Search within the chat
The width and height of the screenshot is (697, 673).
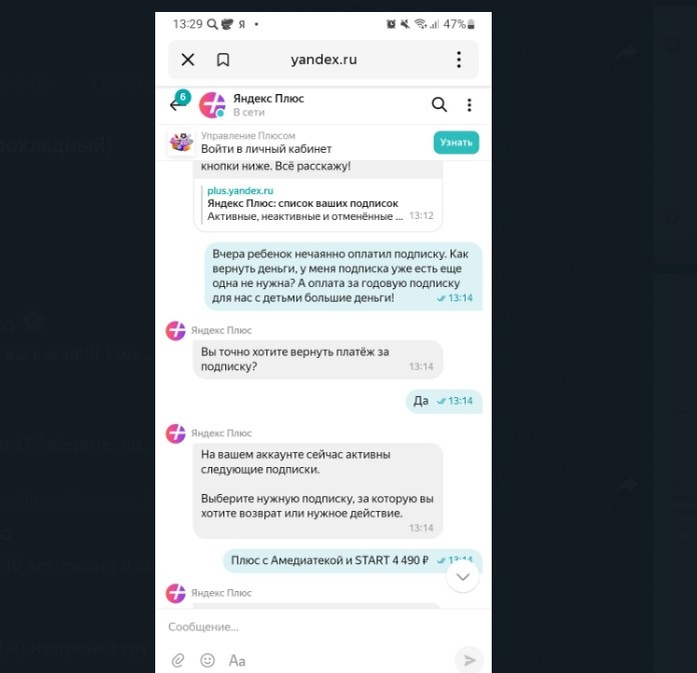pyautogui.click(x=439, y=104)
